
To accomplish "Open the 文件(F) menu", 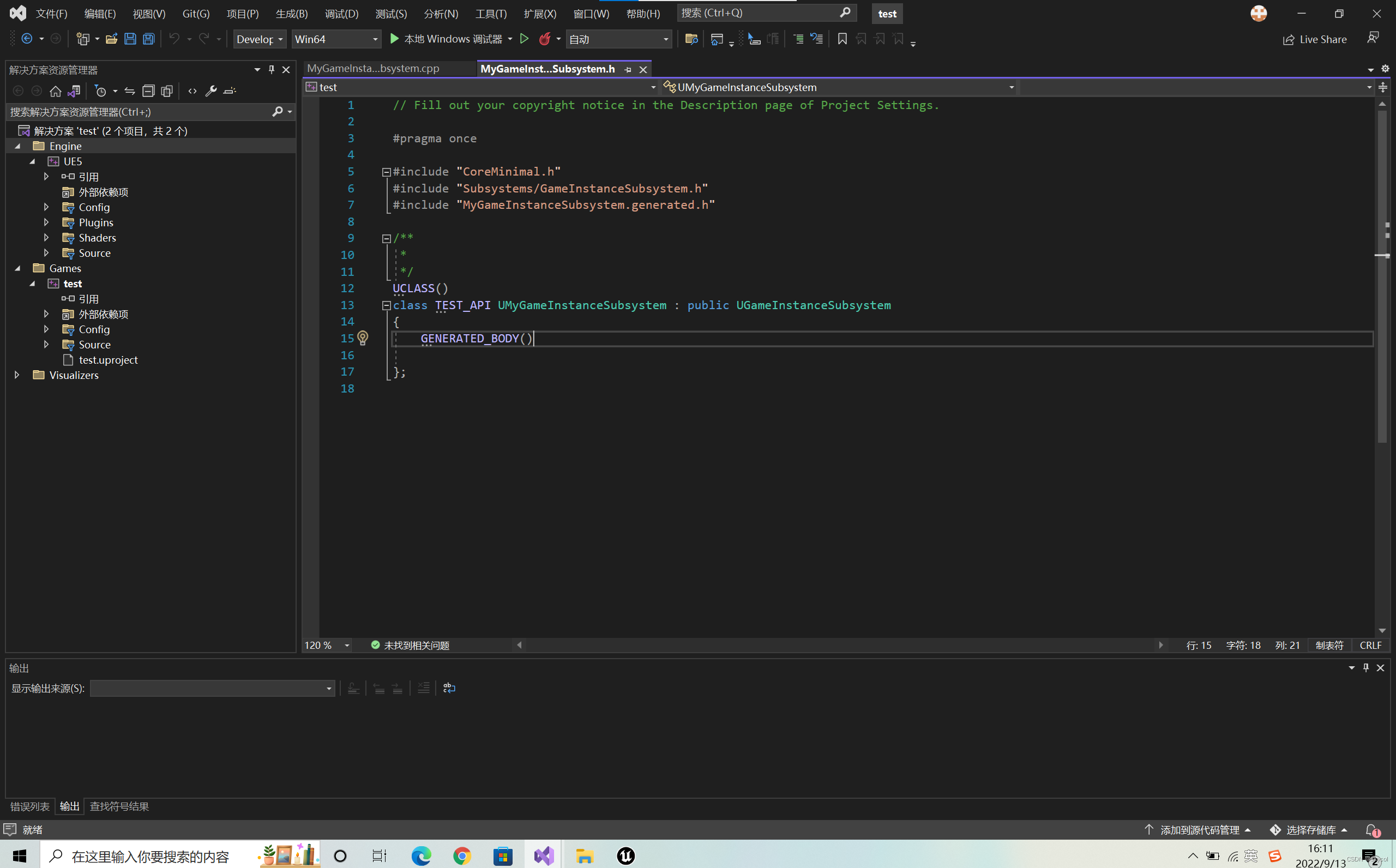I will point(51,13).
